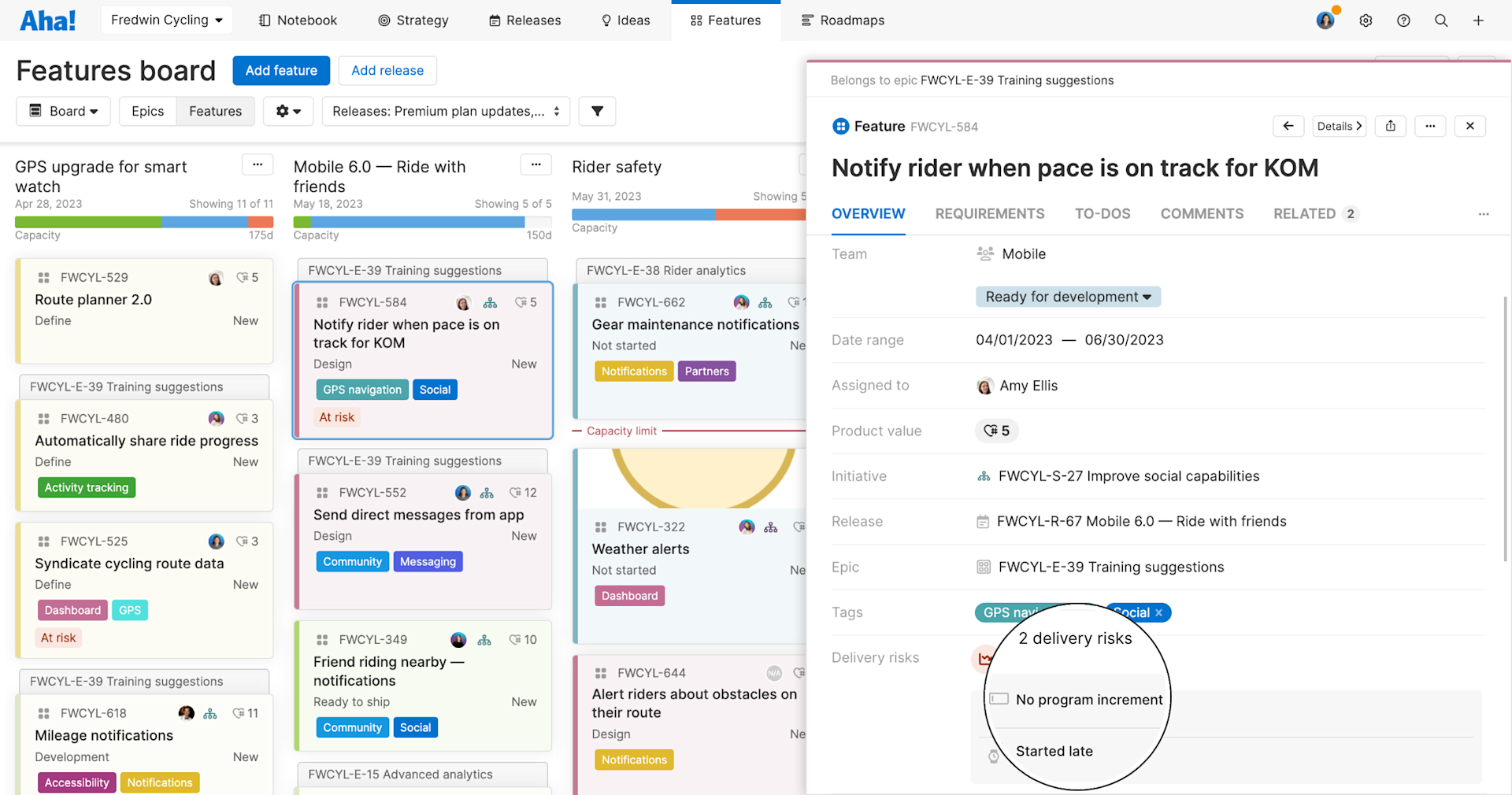Click the Add release button
This screenshot has height=795, width=1512.
tap(387, 70)
